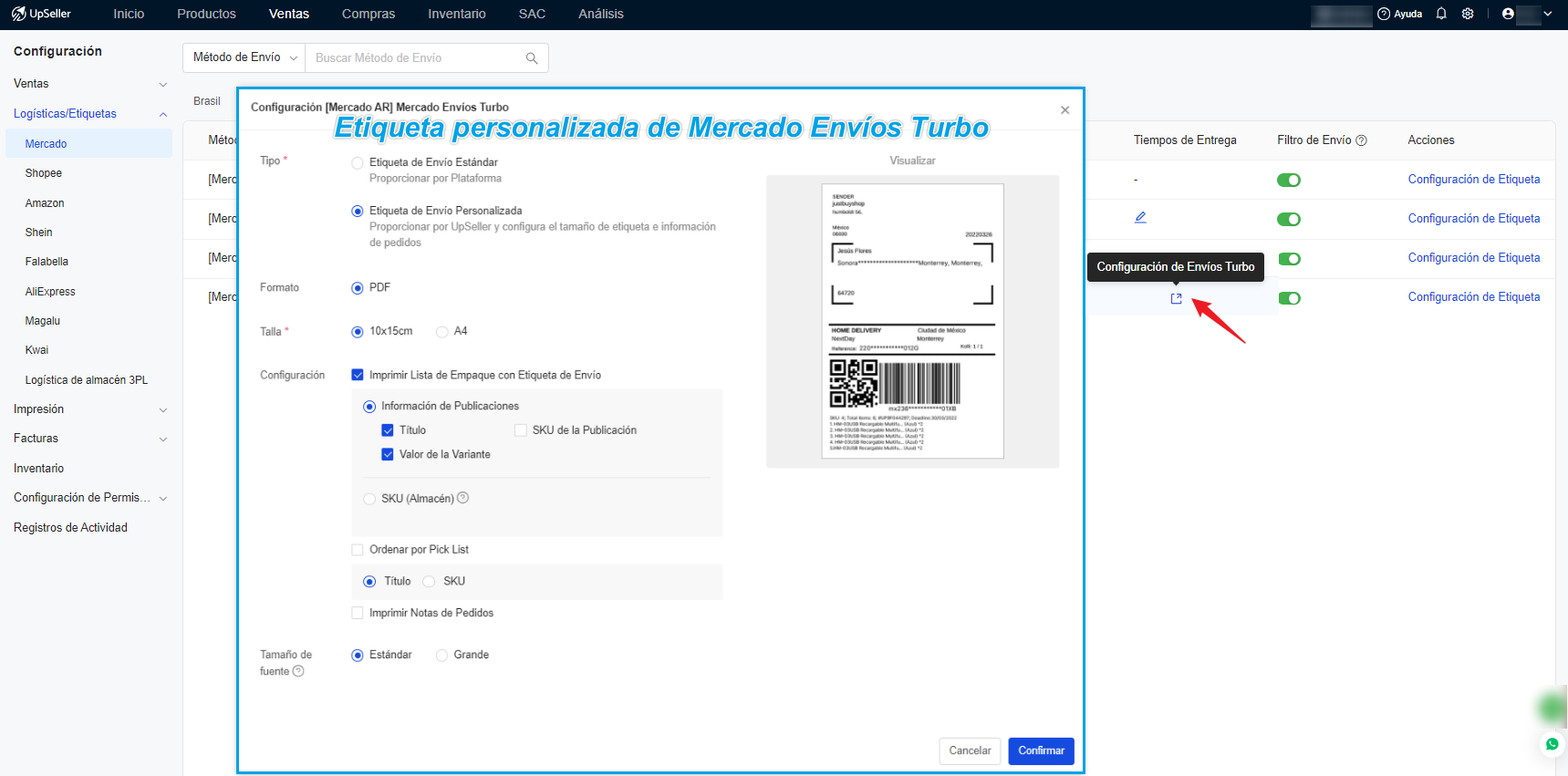This screenshot has width=1568, height=776.
Task: Close the Mercado Envíos Turbo dialog
Action: click(x=1064, y=109)
